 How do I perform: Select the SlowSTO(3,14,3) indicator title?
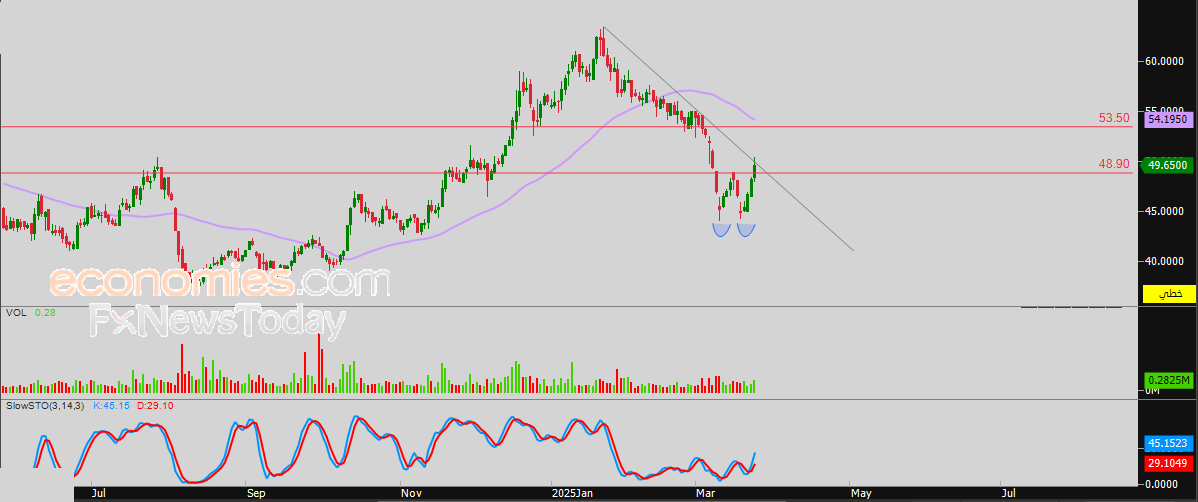[44, 405]
